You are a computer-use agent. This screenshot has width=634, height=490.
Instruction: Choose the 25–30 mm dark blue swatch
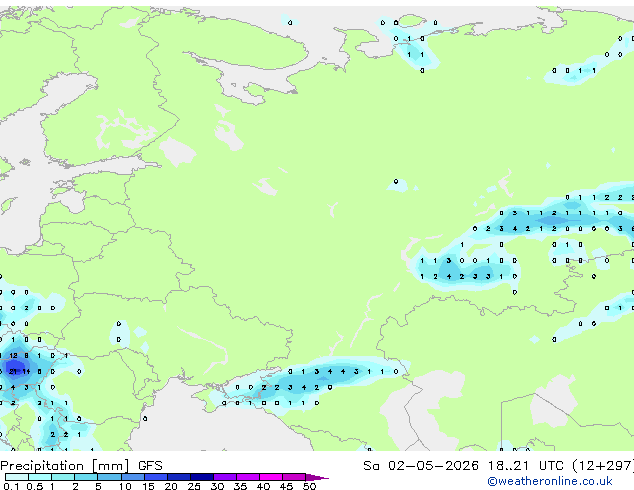(202, 477)
